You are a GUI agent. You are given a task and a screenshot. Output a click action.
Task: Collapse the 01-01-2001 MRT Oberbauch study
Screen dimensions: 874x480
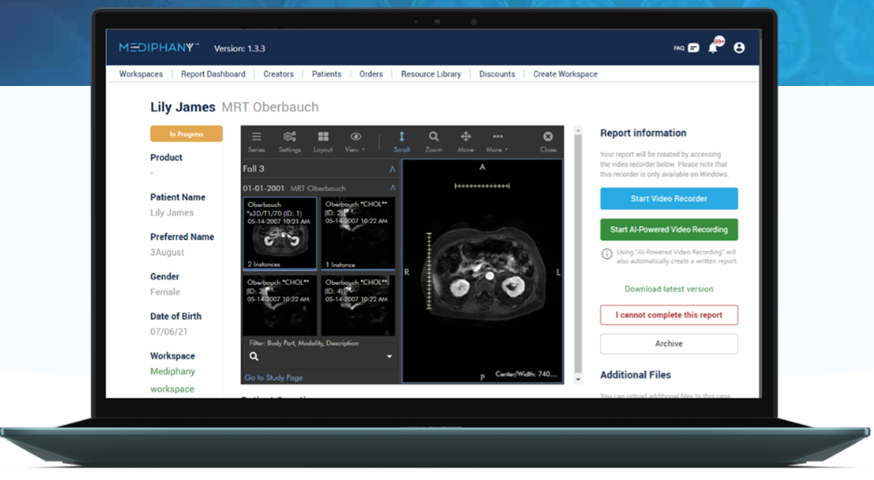tap(392, 188)
